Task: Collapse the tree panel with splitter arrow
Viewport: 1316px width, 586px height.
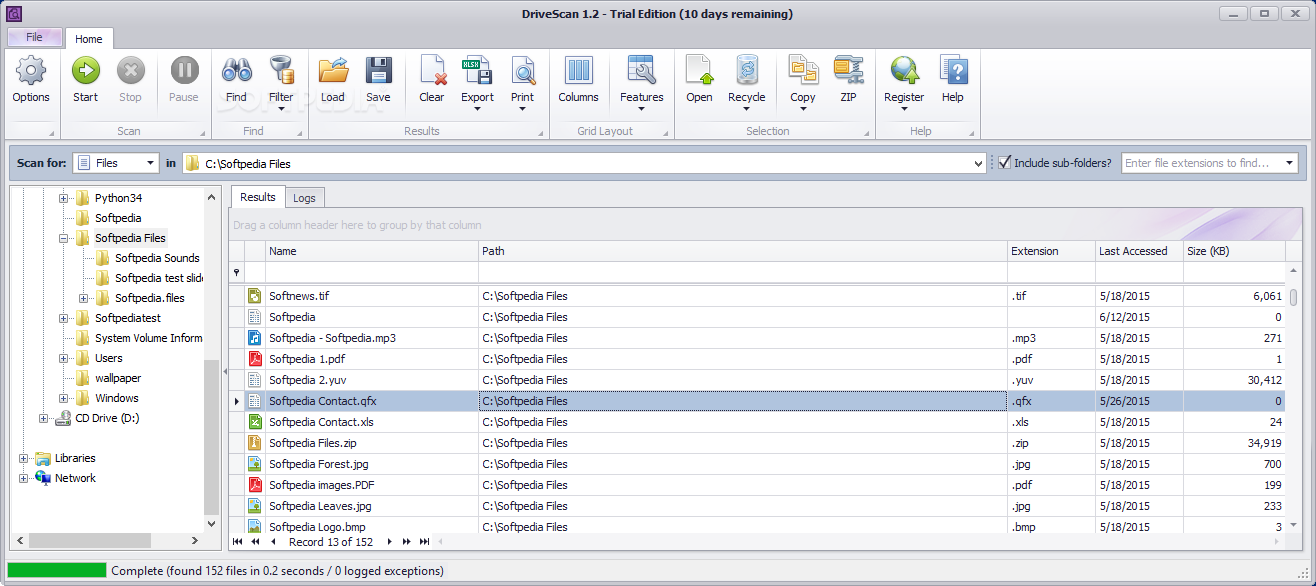Action: point(225,372)
